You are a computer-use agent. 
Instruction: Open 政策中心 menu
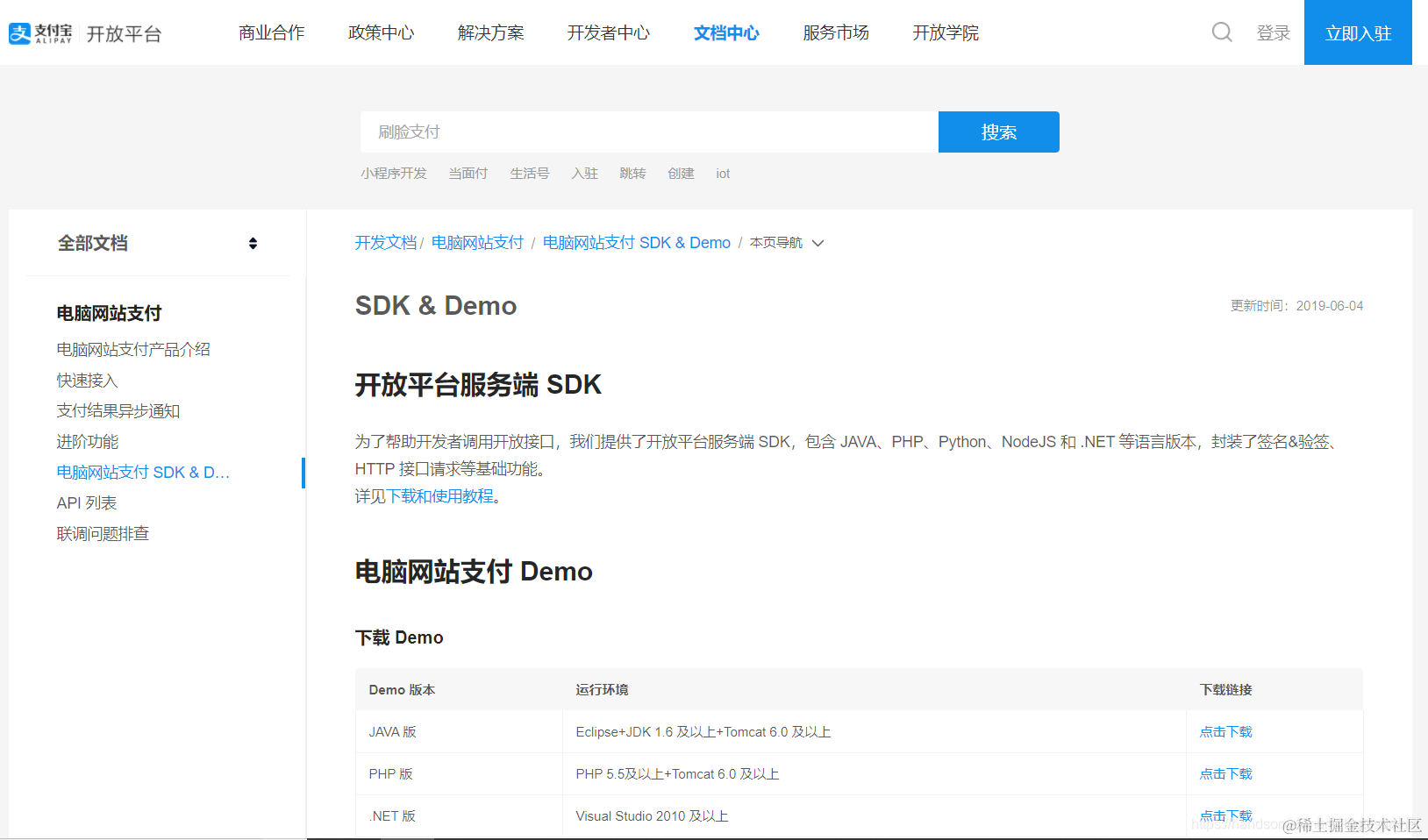tap(382, 32)
